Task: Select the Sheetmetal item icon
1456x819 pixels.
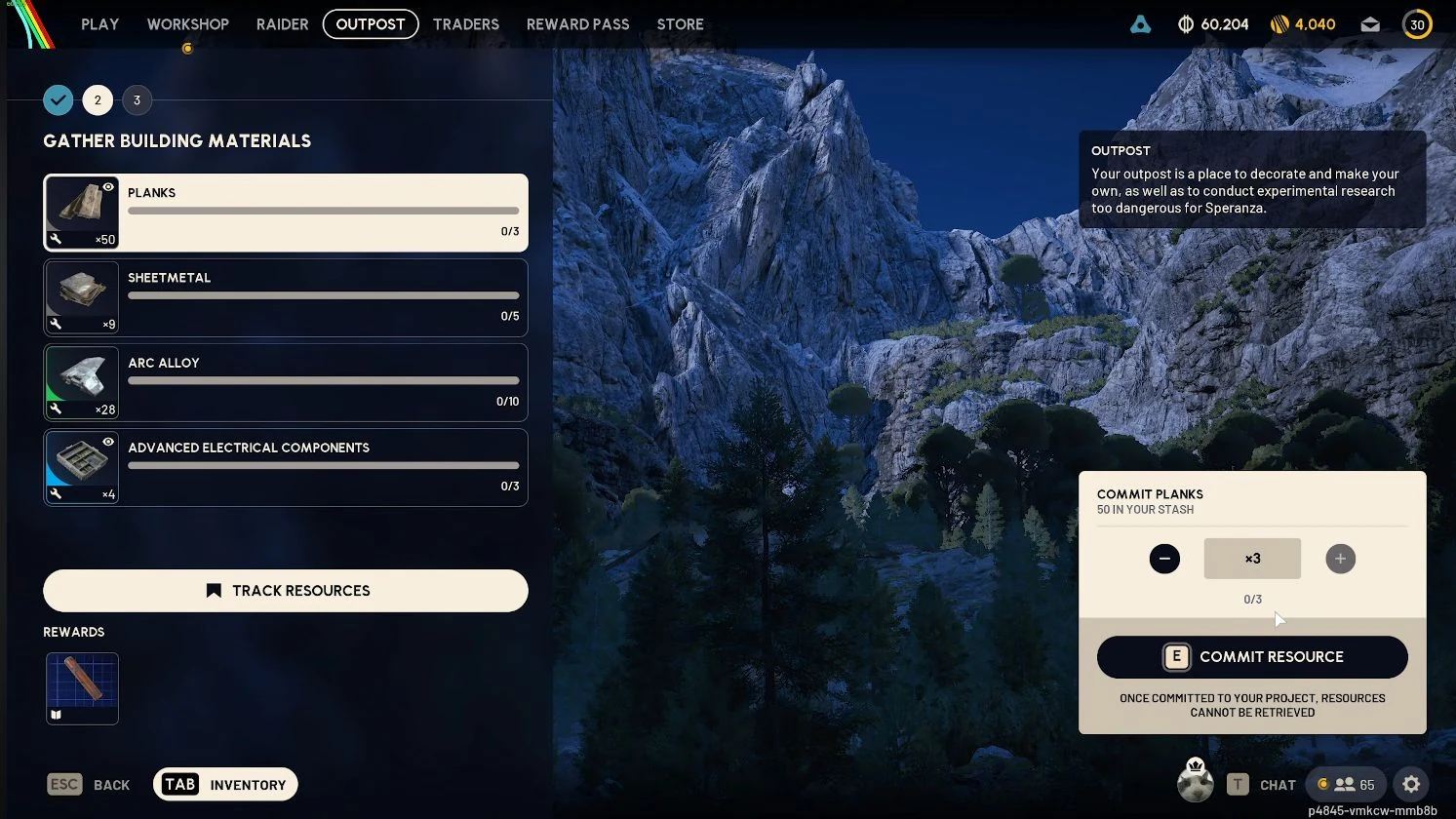Action: pyautogui.click(x=82, y=297)
